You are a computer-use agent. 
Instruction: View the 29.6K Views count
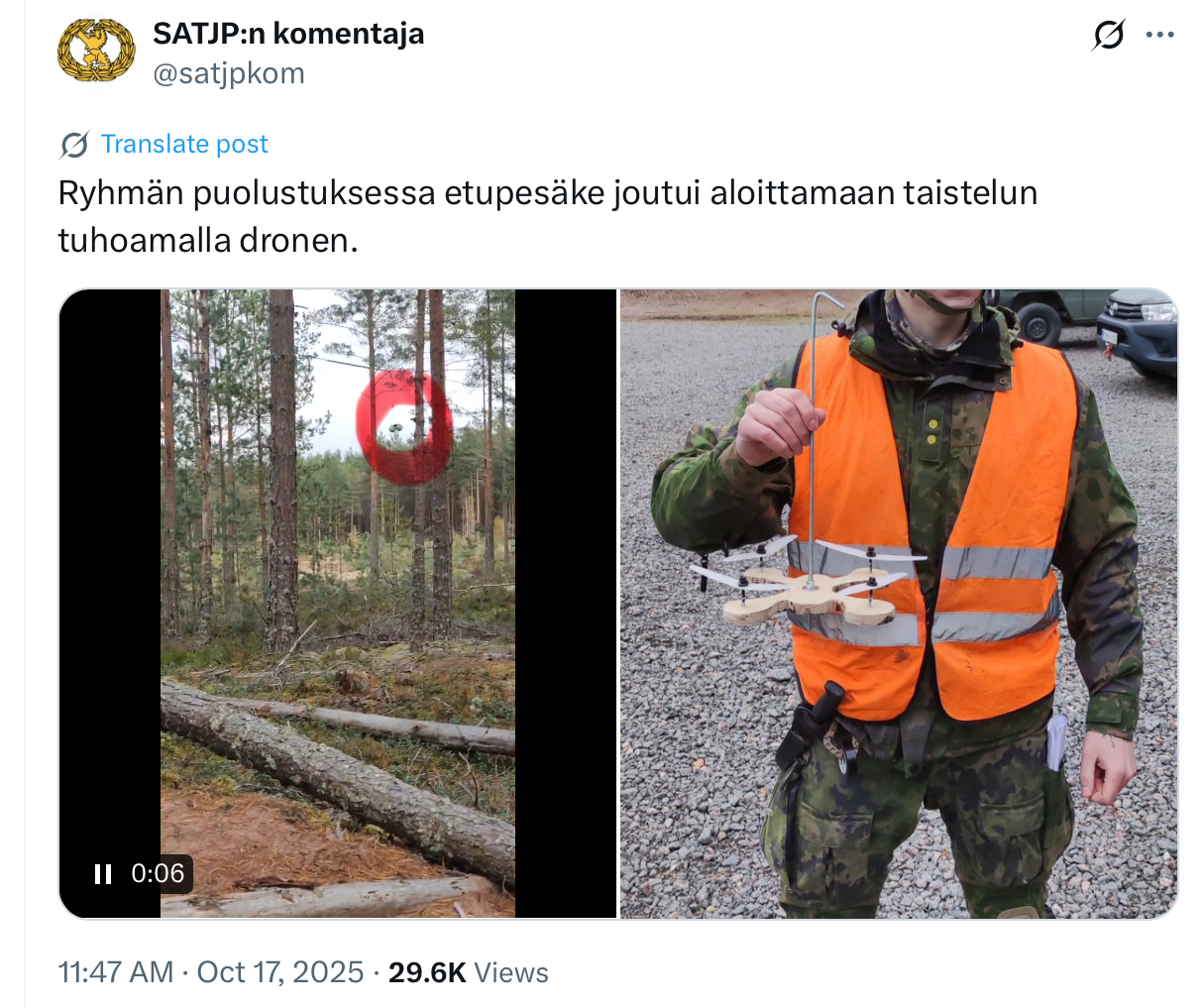point(468,972)
